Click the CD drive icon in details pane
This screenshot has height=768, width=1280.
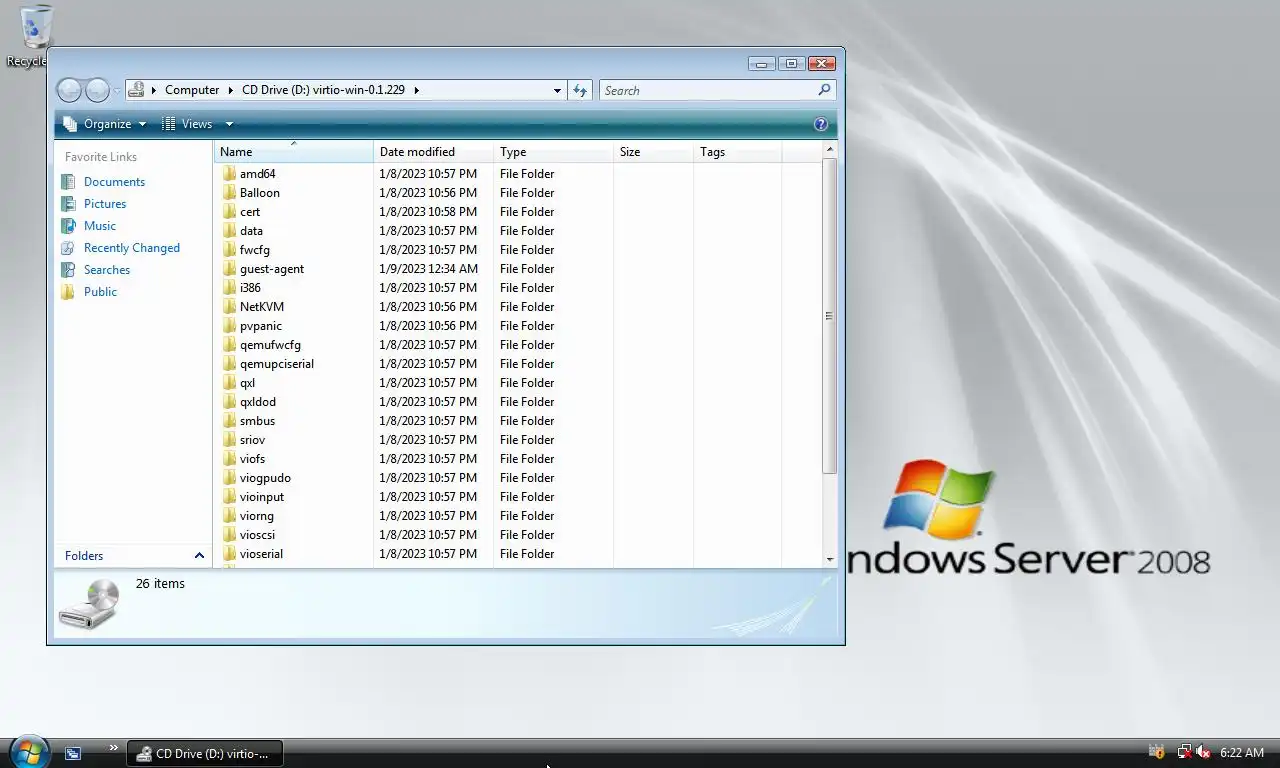(x=89, y=603)
